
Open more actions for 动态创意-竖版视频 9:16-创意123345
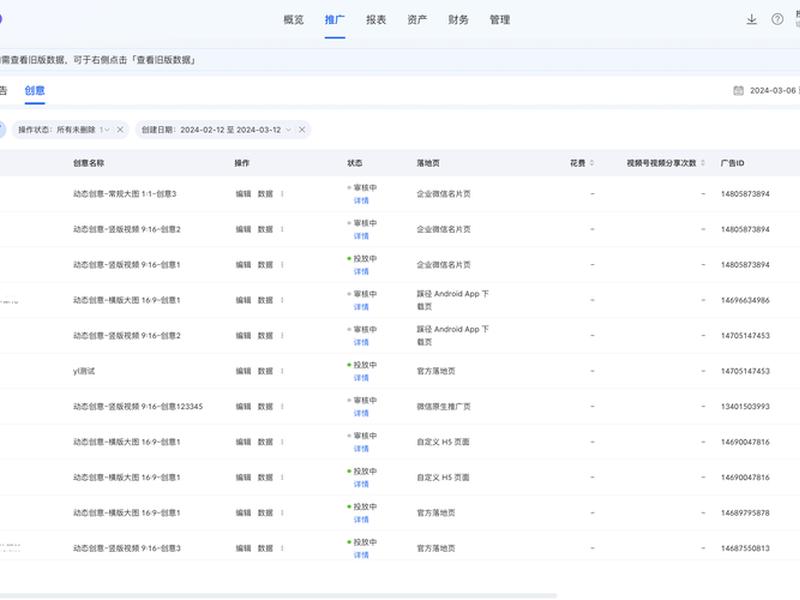[x=282, y=407]
